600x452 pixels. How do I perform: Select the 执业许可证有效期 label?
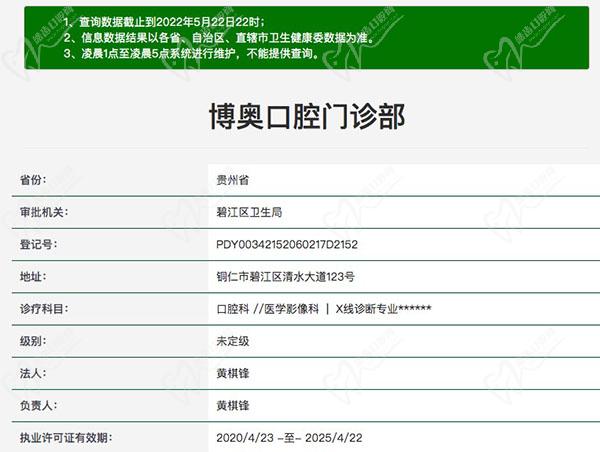tap(66, 437)
